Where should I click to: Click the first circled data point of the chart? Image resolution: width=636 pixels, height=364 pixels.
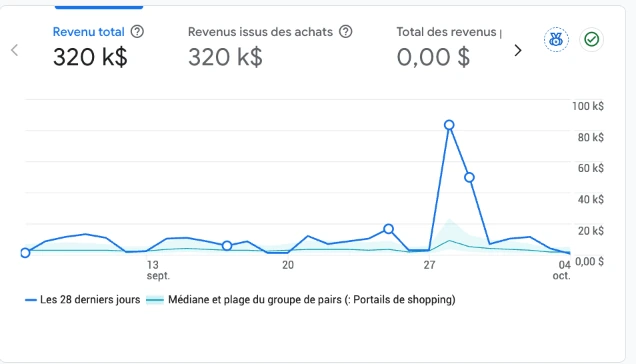[25, 253]
